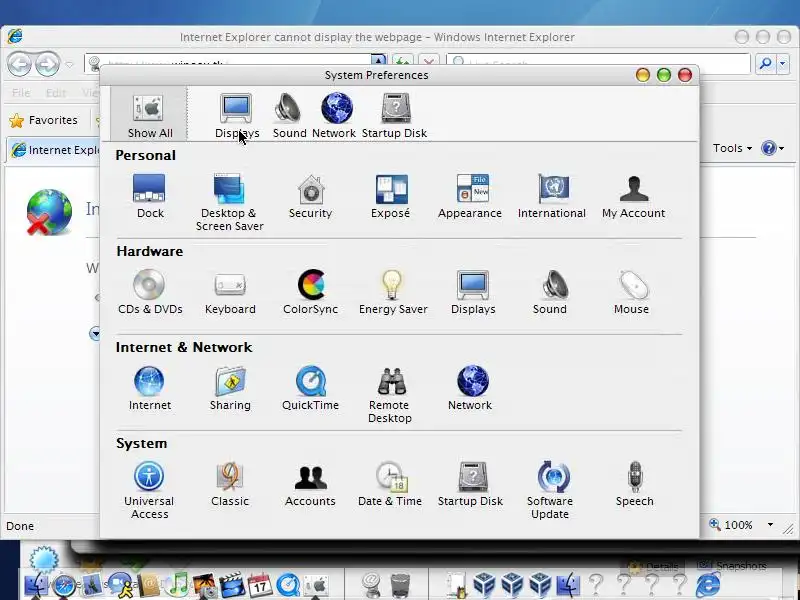
Task: Open CDs & DVDs preferences
Action: coord(150,292)
